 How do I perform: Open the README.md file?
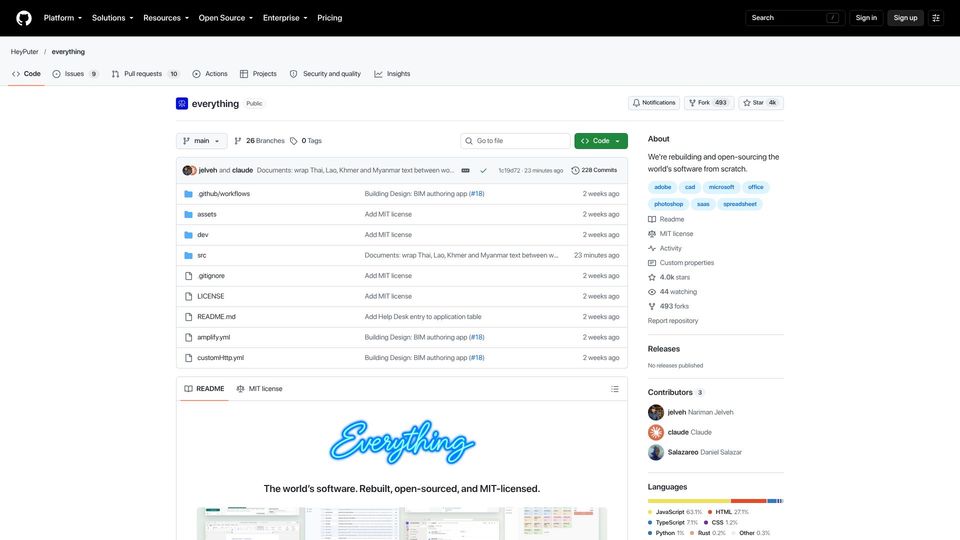[216, 317]
